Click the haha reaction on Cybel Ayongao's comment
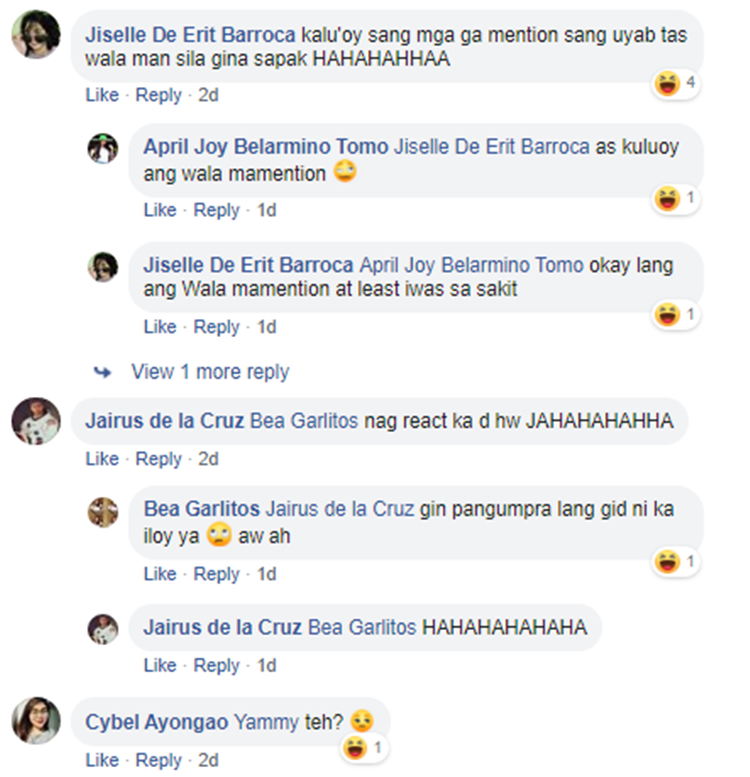This screenshot has height=777, width=750. pos(364,748)
